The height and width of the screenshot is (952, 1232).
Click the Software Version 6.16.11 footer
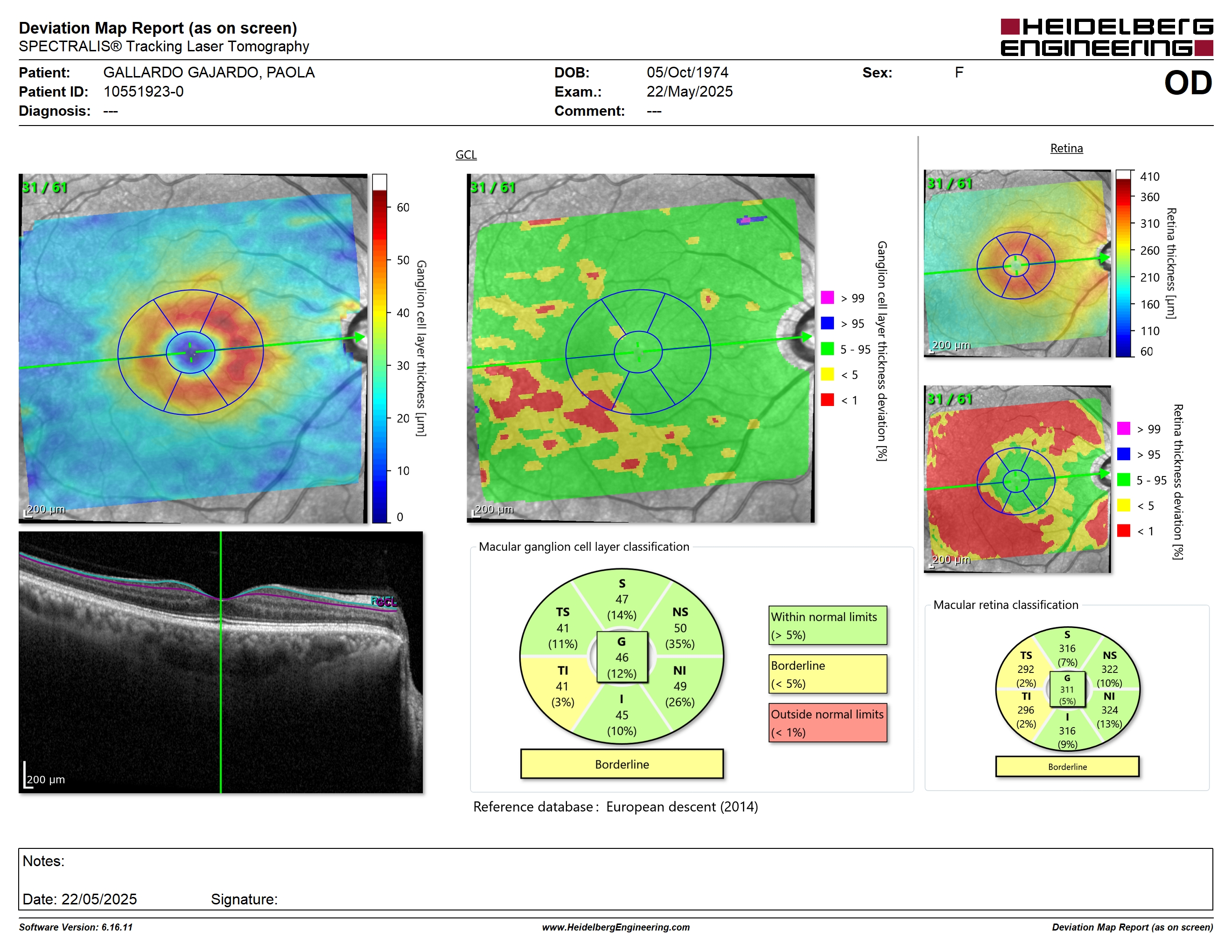pyautogui.click(x=76, y=927)
